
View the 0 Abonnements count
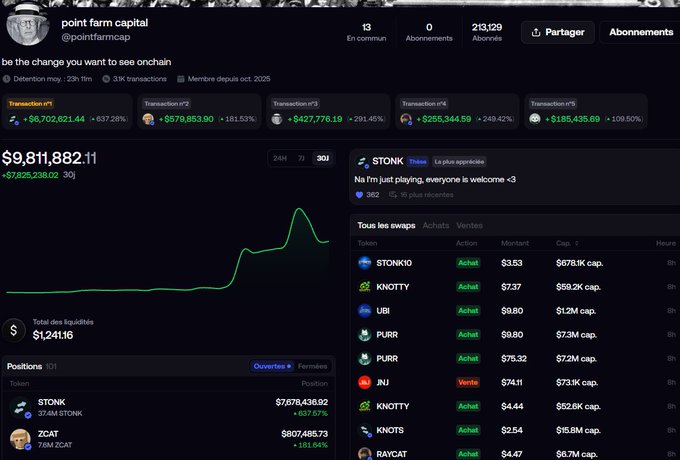coord(429,32)
